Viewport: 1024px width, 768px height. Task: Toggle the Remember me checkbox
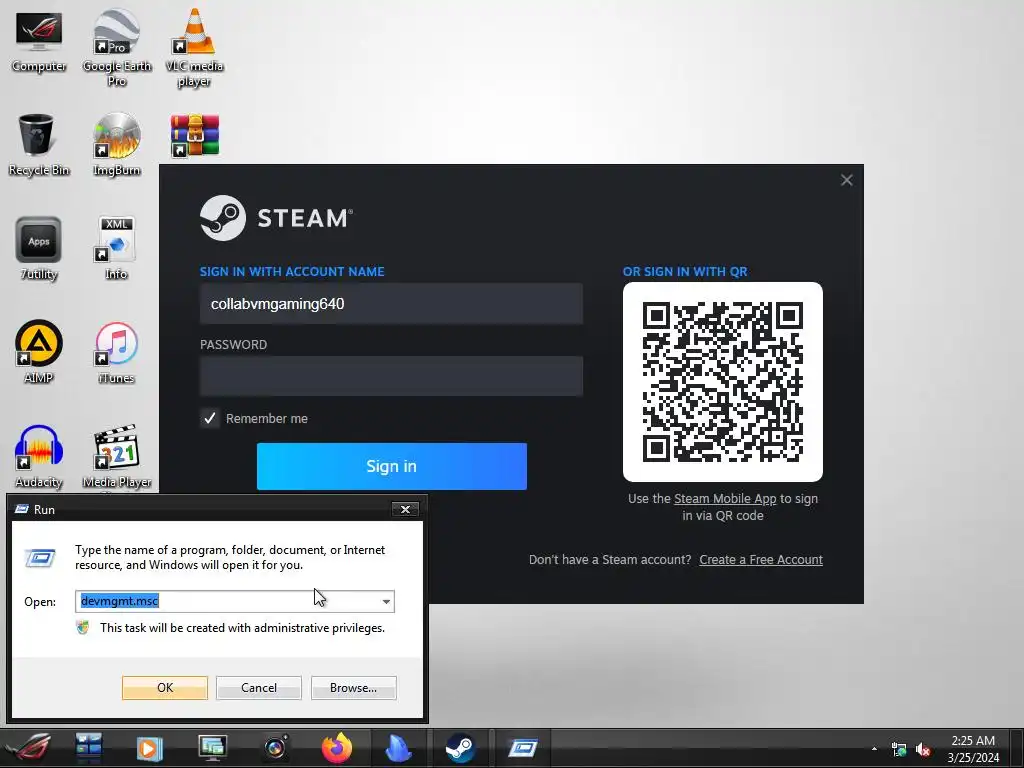coord(210,419)
